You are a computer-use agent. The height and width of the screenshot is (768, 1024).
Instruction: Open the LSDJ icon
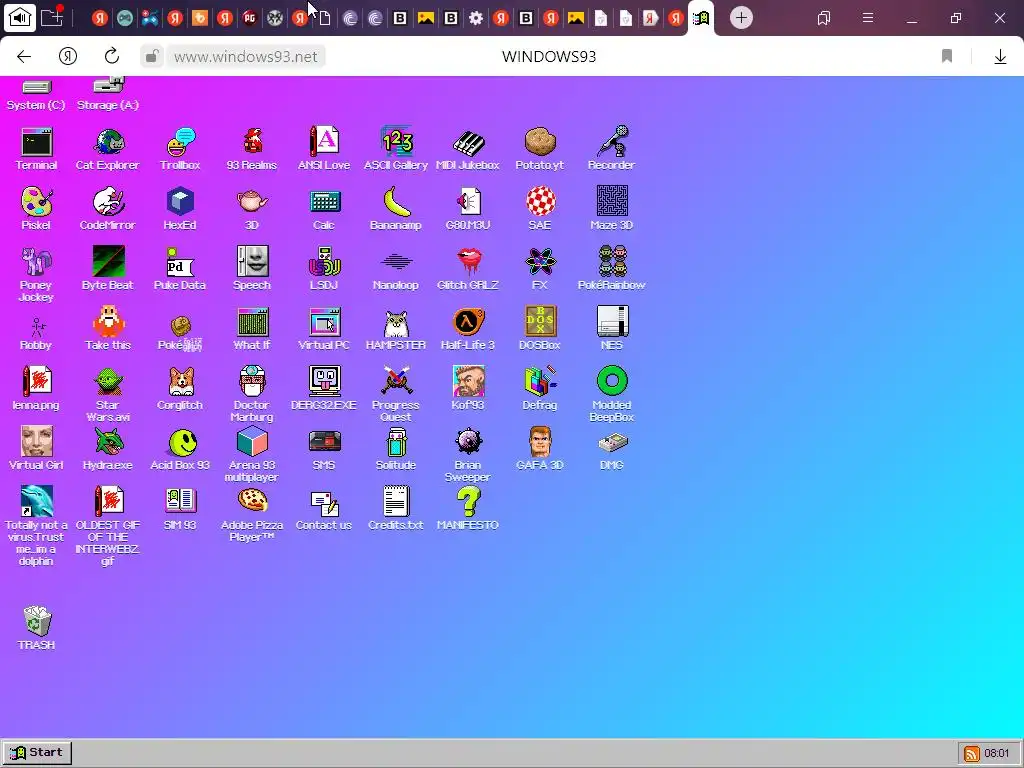(324, 269)
